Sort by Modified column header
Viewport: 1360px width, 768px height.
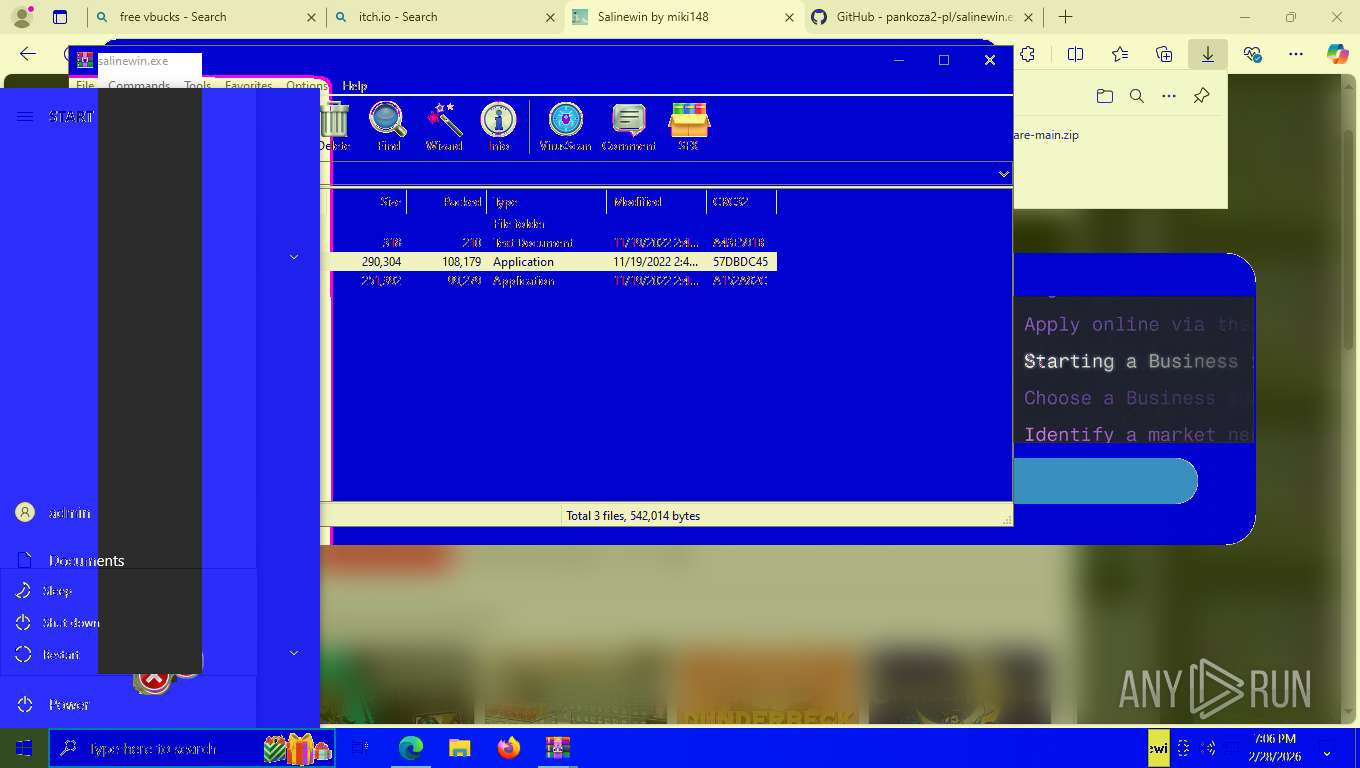[x=657, y=202]
